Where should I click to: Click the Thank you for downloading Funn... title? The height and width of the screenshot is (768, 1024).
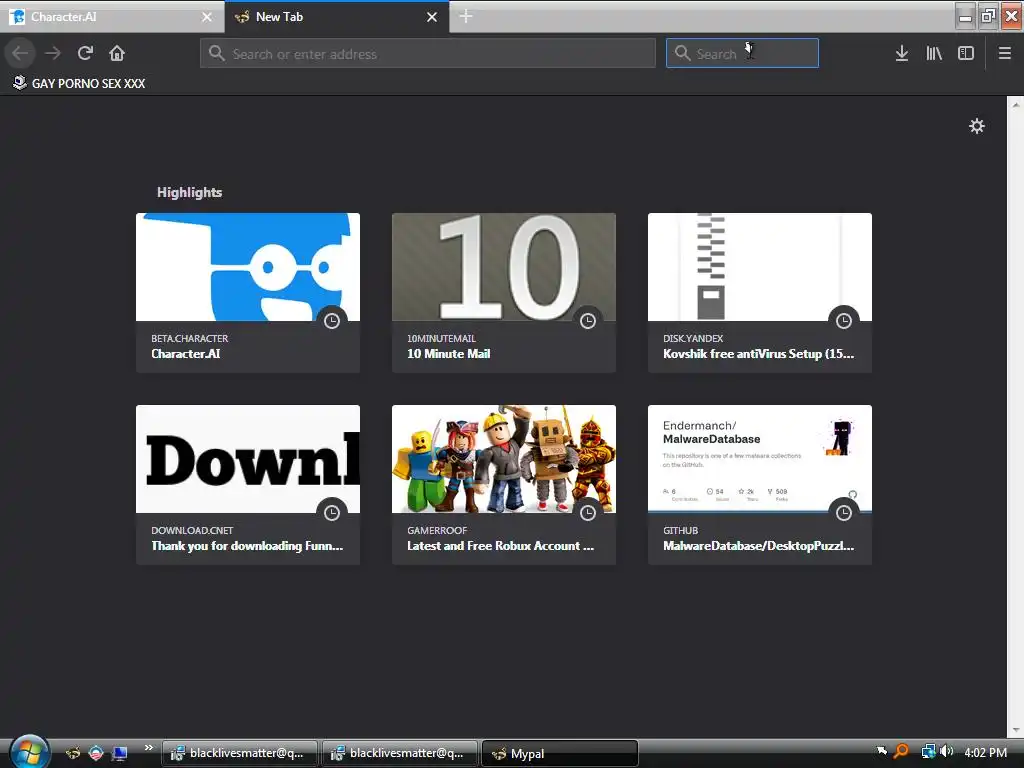247,546
